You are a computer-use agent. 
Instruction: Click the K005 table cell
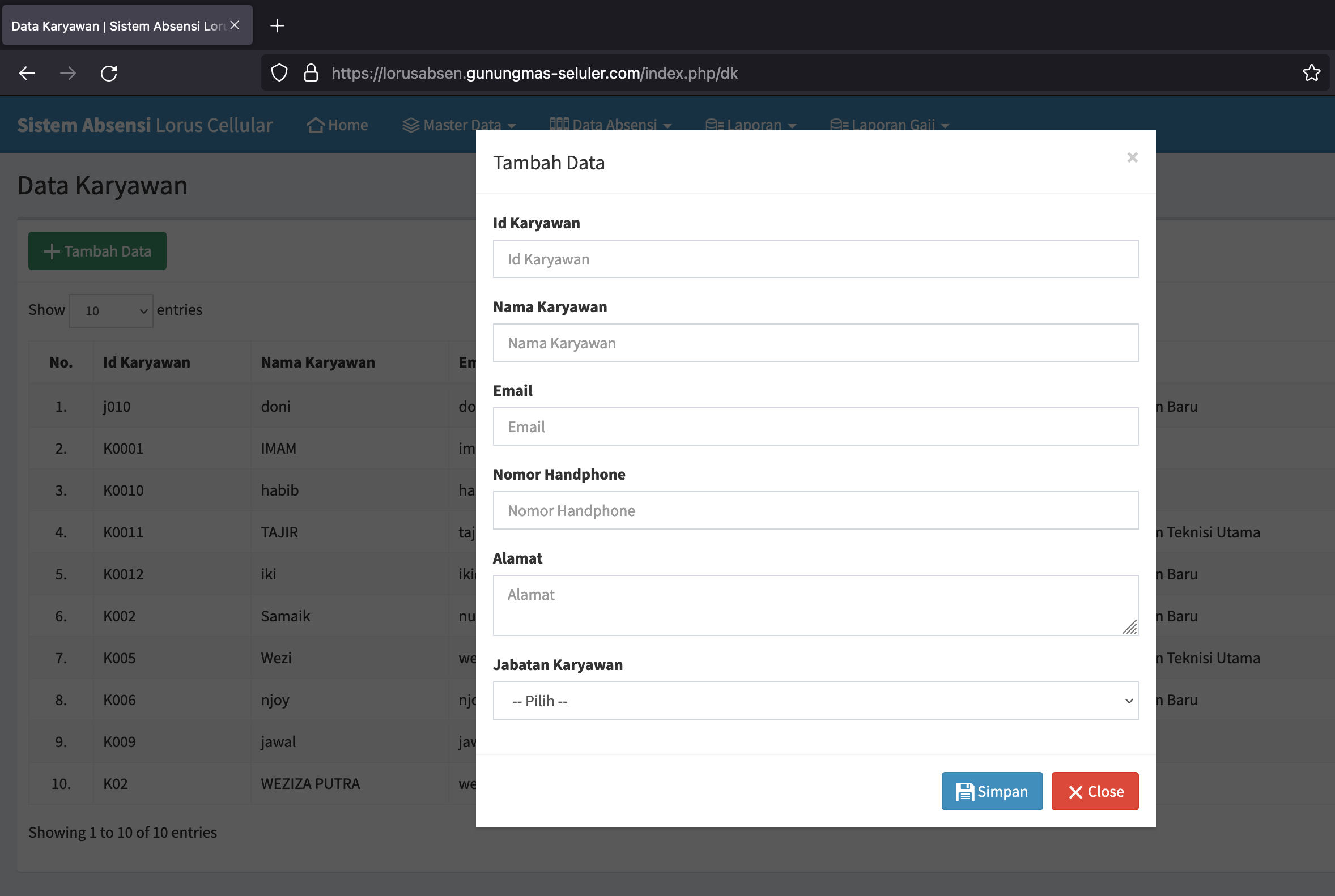pos(172,658)
